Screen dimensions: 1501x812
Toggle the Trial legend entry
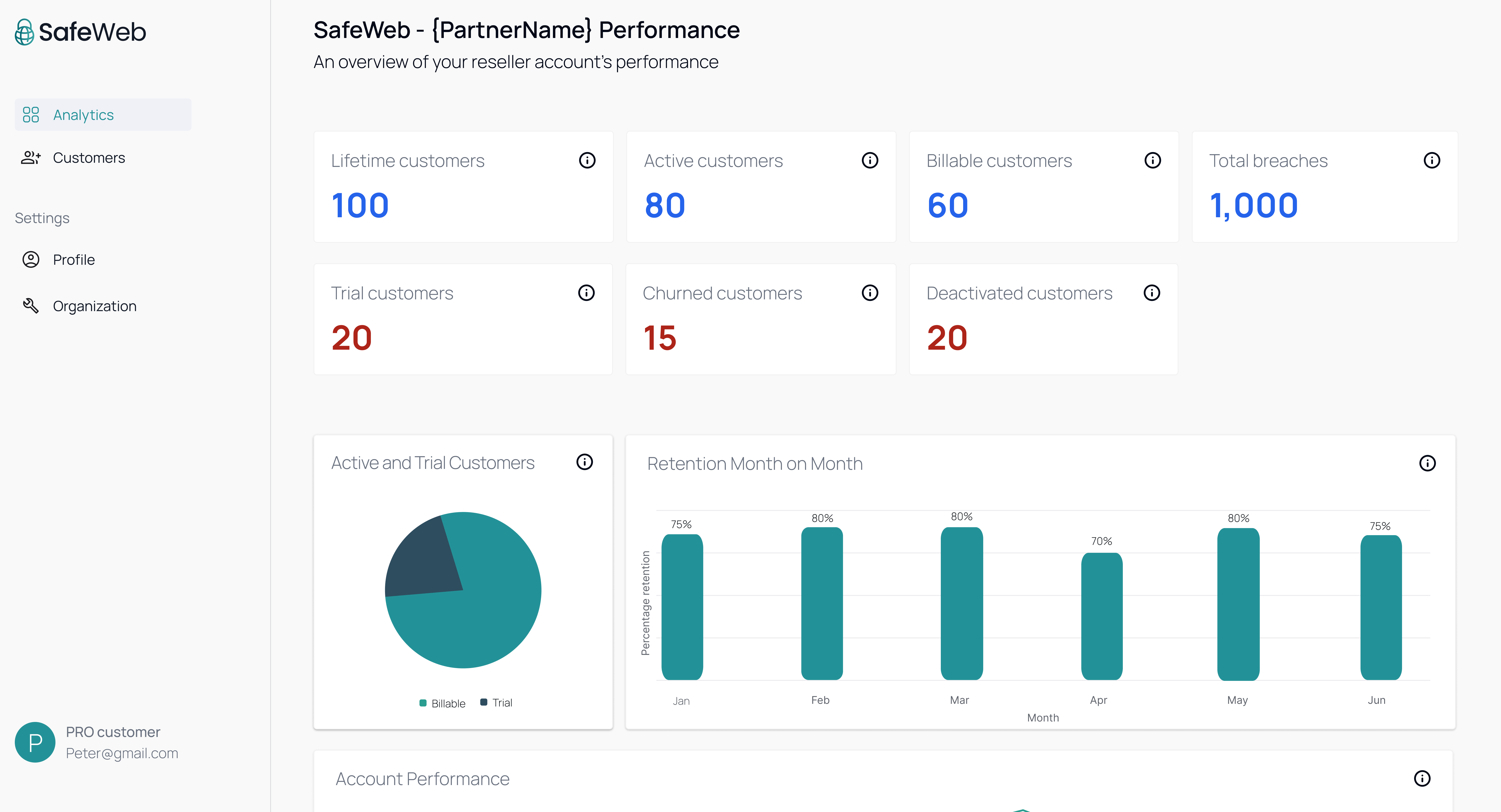click(496, 702)
